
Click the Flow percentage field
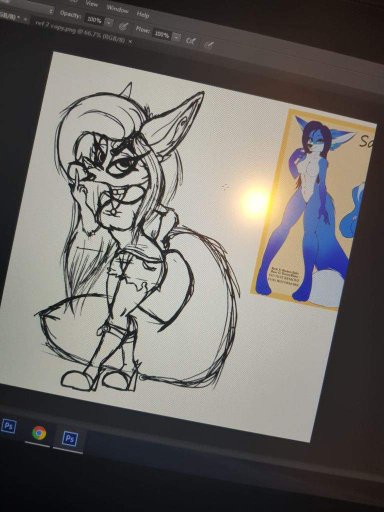point(162,34)
